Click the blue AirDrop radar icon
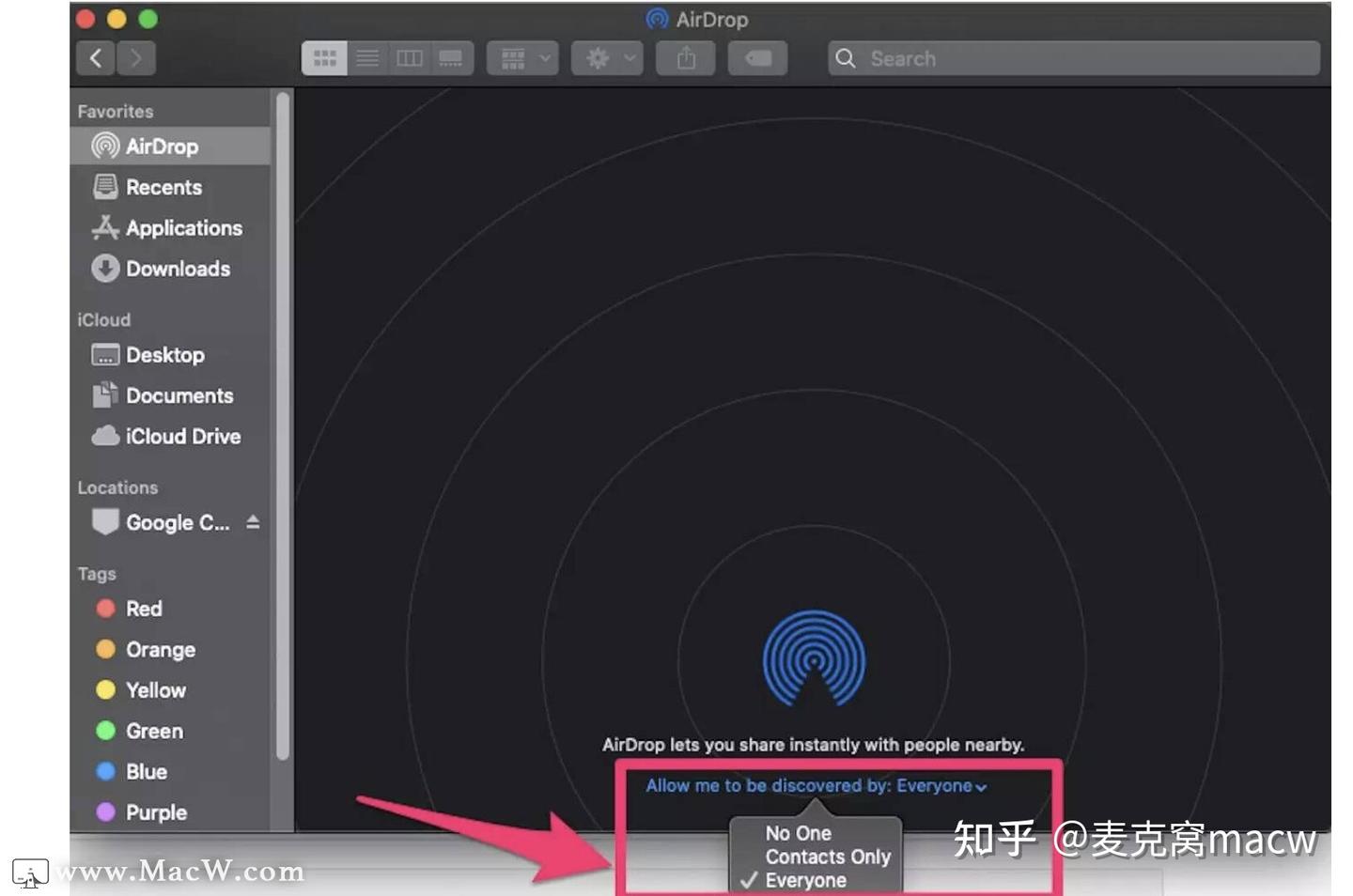 (814, 658)
